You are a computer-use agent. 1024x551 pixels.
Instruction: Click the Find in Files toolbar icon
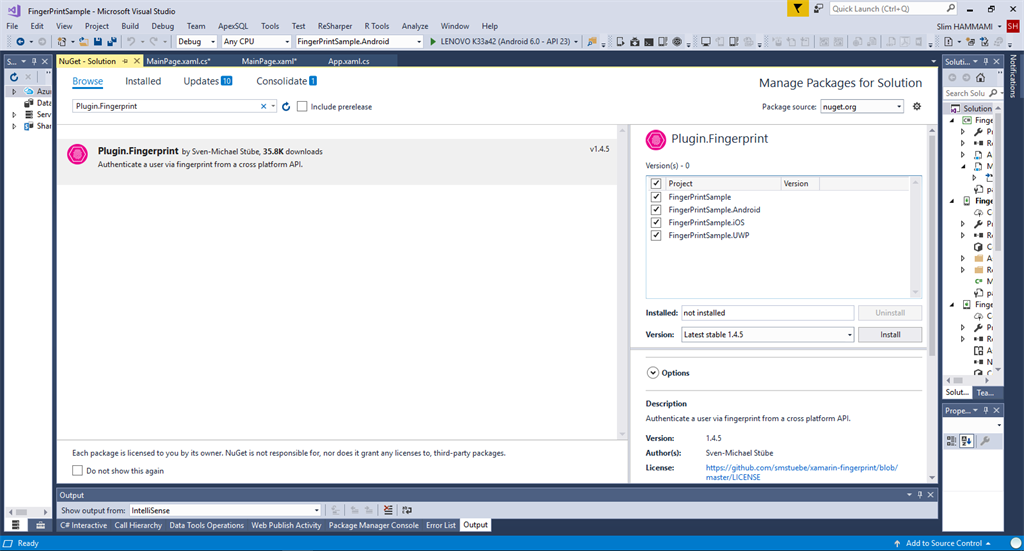[592, 42]
